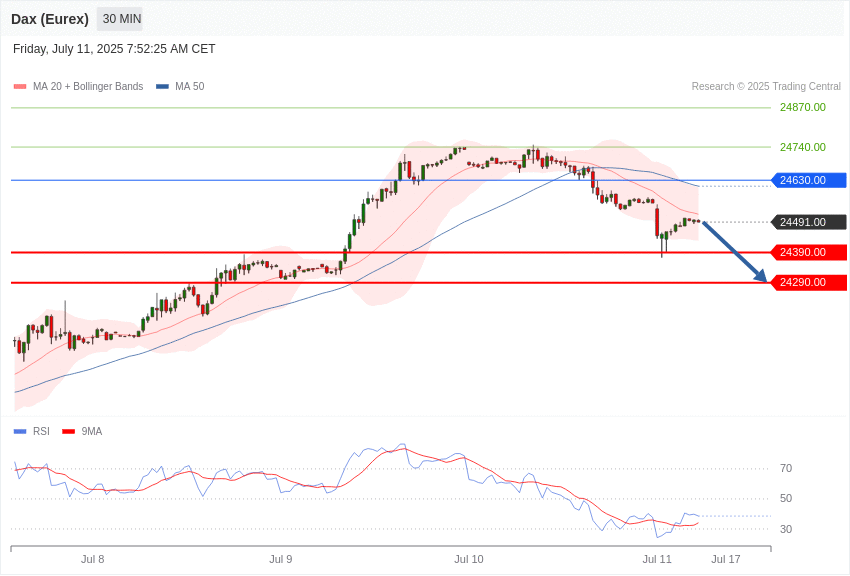Image resolution: width=850 pixels, height=576 pixels.
Task: Click the RSI 70 axis label
Action: (786, 468)
